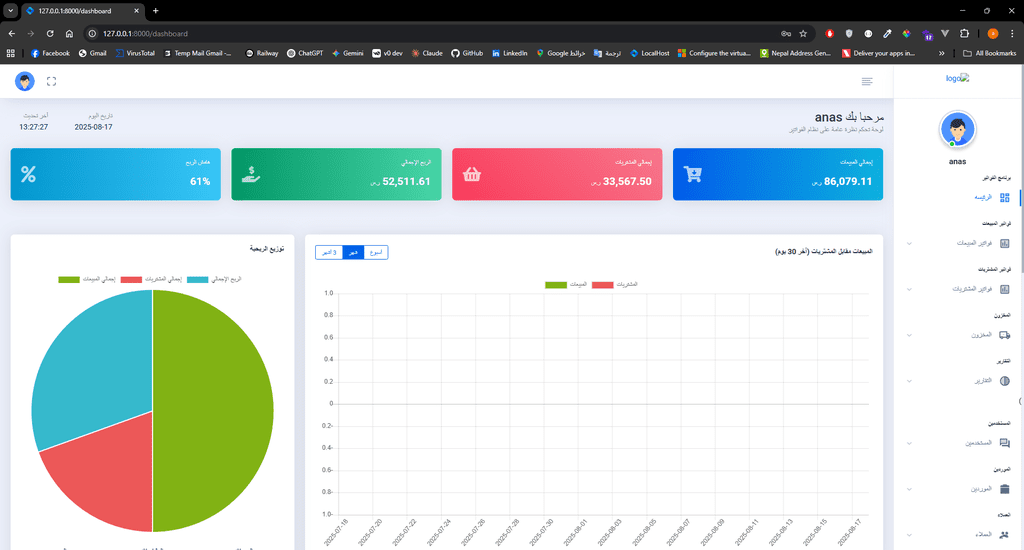
Task: Click the dashboard grid icon الرئيسيه
Action: pos(1004,198)
